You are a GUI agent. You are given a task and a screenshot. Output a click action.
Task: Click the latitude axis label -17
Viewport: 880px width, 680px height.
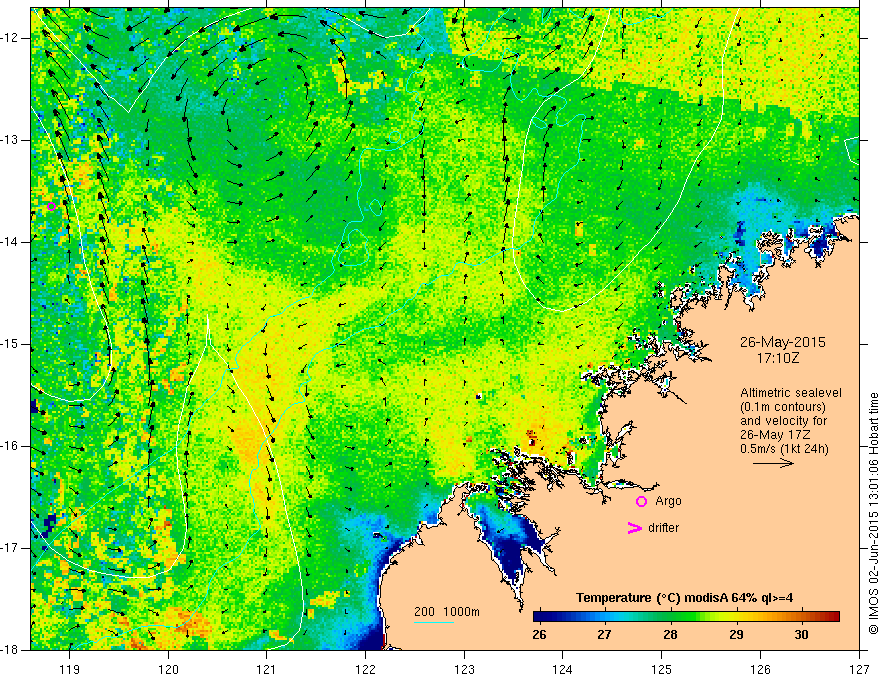click(x=11, y=548)
